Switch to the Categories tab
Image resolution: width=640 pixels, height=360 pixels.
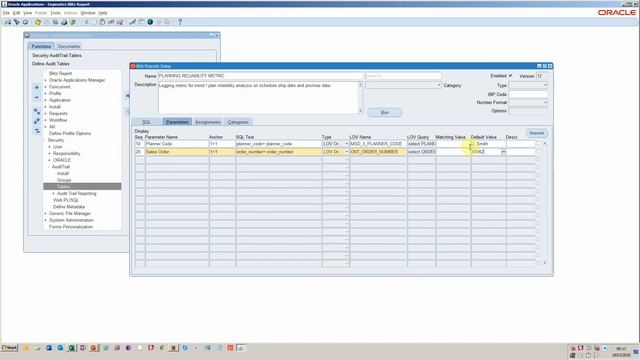pyautogui.click(x=238, y=122)
